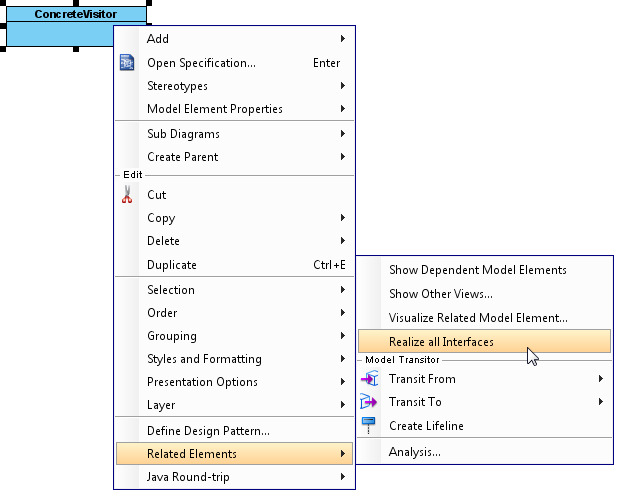Click the Java Round-trip submenu arrow
Viewport: 617px width, 490px height.
(x=343, y=477)
